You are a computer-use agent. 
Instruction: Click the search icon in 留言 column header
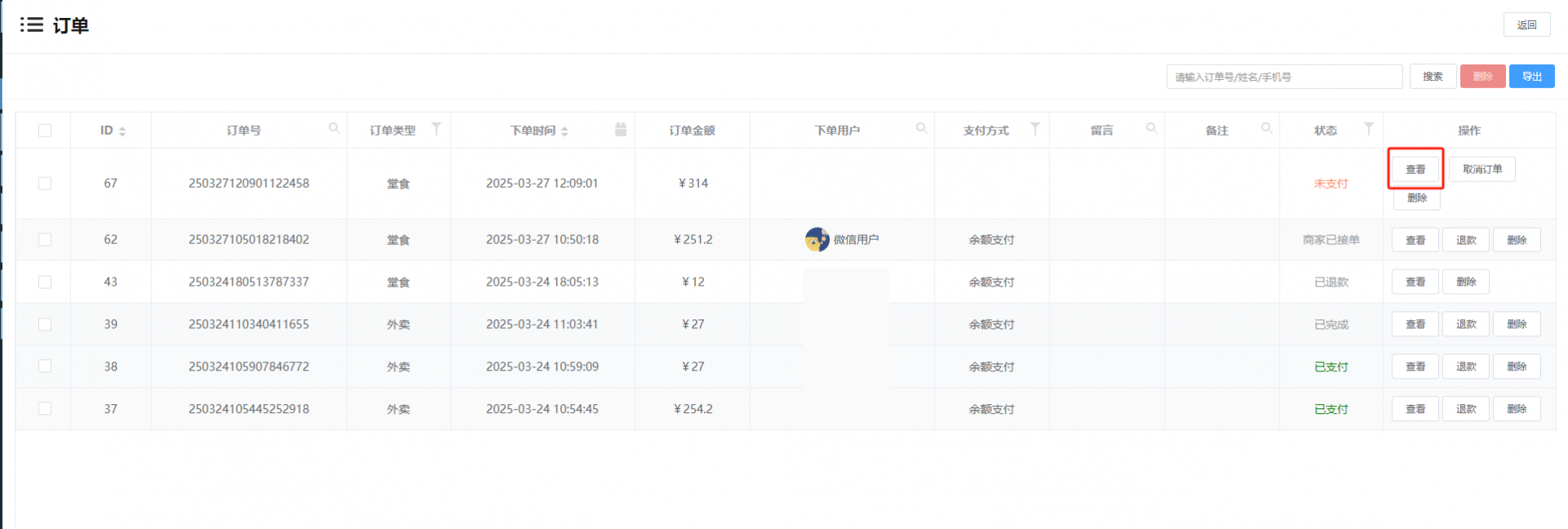point(1151,128)
